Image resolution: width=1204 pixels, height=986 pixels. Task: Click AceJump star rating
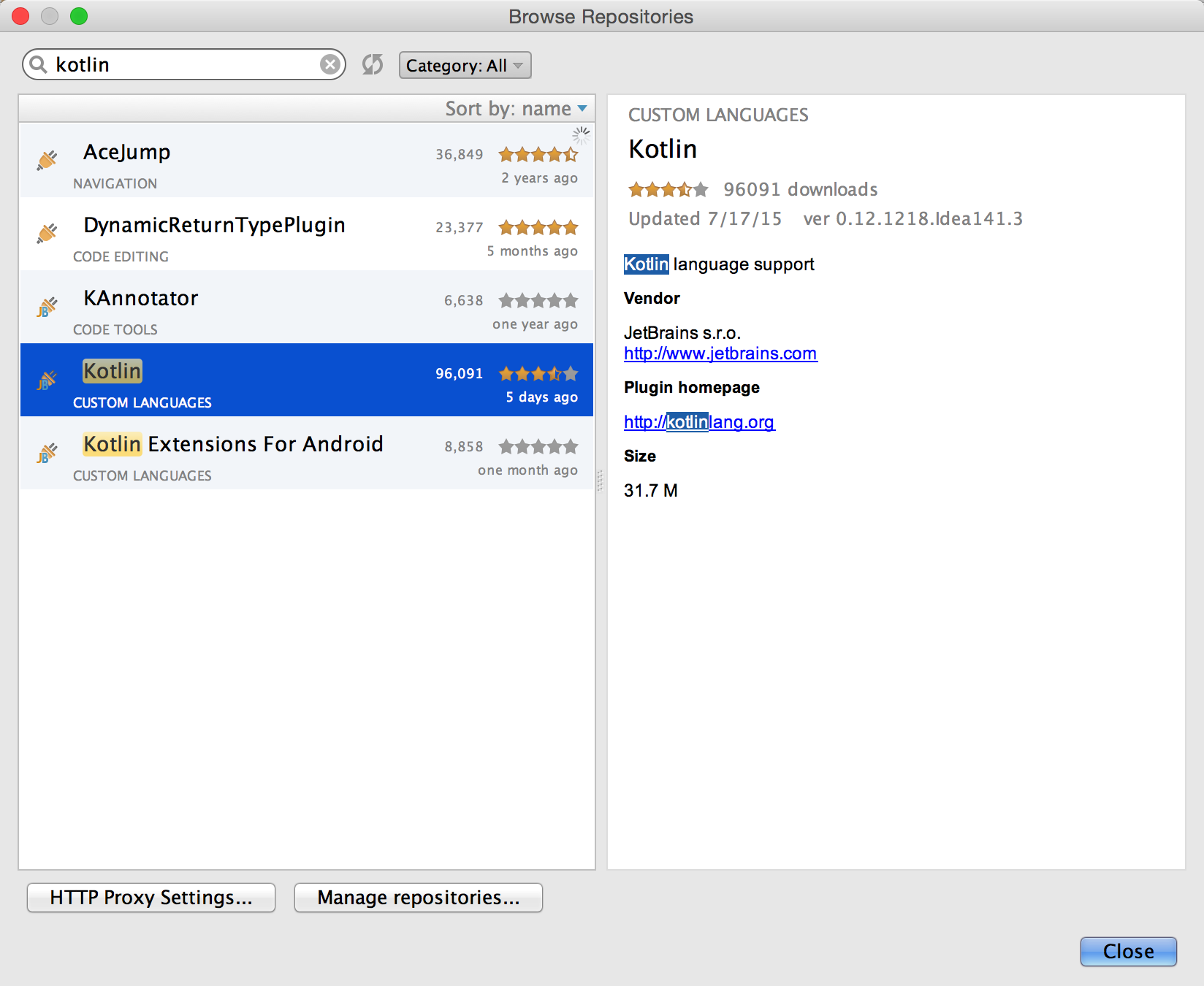pos(538,154)
